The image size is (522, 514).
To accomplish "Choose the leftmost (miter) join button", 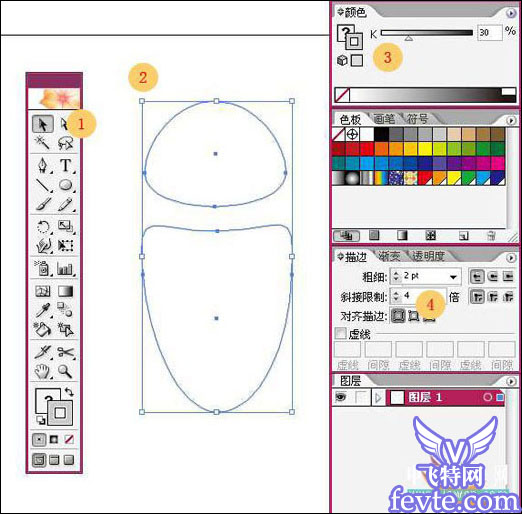I will 477,297.
